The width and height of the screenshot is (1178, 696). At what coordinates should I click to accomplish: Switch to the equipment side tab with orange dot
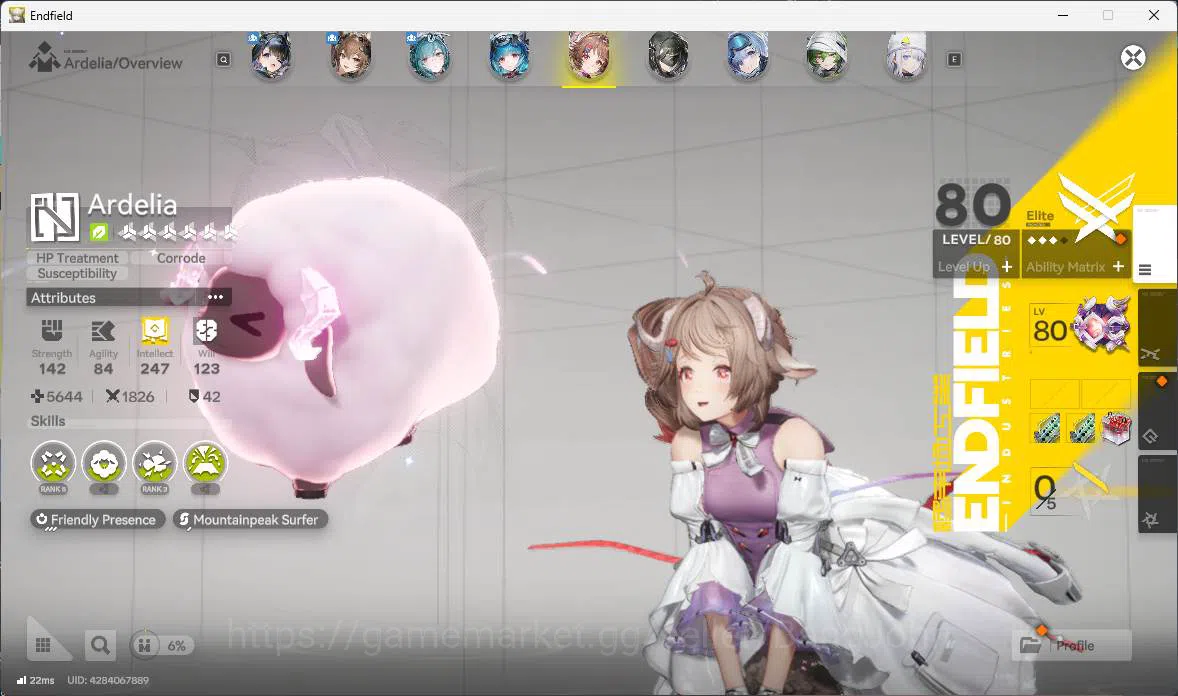(x=1157, y=411)
